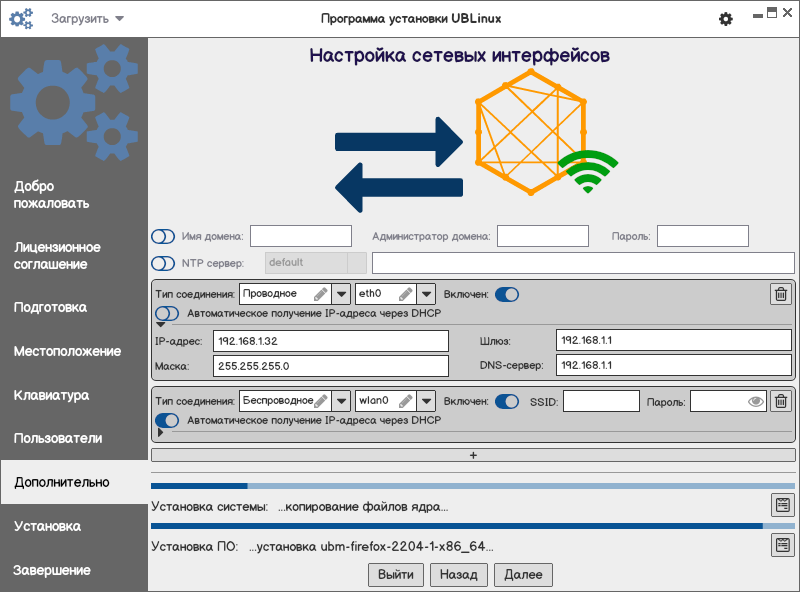This screenshot has width=800, height=592.
Task: Show the wireless password with eye icon
Action: pos(756,402)
